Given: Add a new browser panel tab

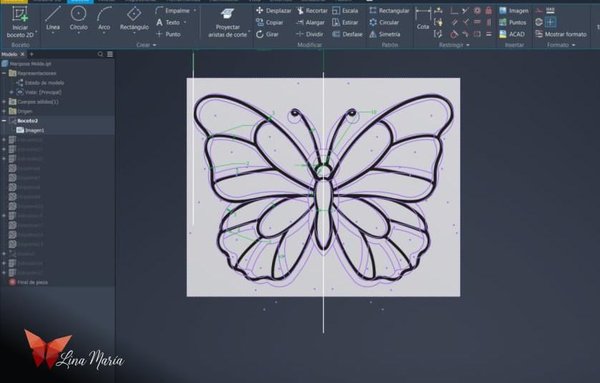Looking at the screenshot, I should coord(31,54).
